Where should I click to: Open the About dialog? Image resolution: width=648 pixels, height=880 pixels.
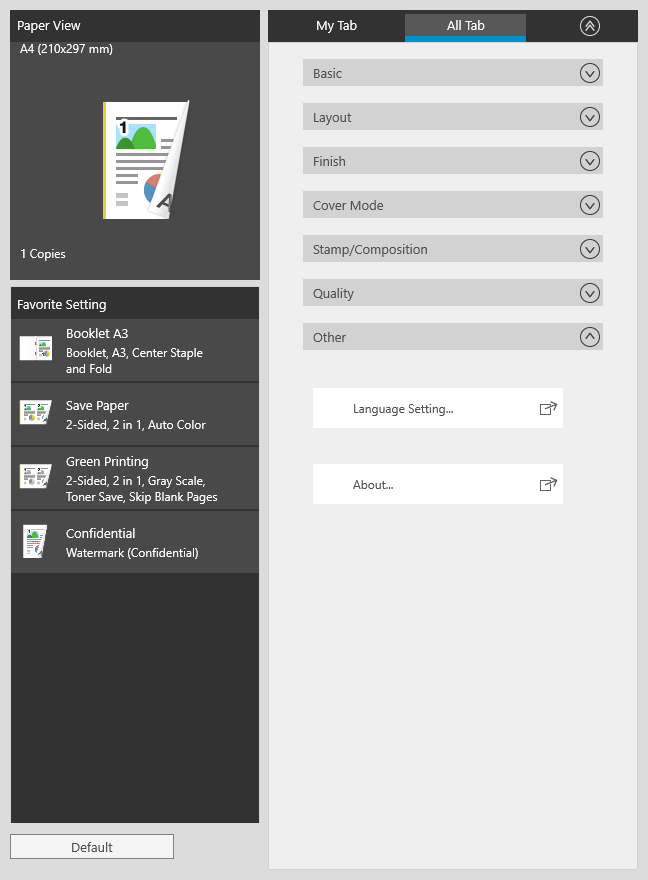pyautogui.click(x=438, y=484)
